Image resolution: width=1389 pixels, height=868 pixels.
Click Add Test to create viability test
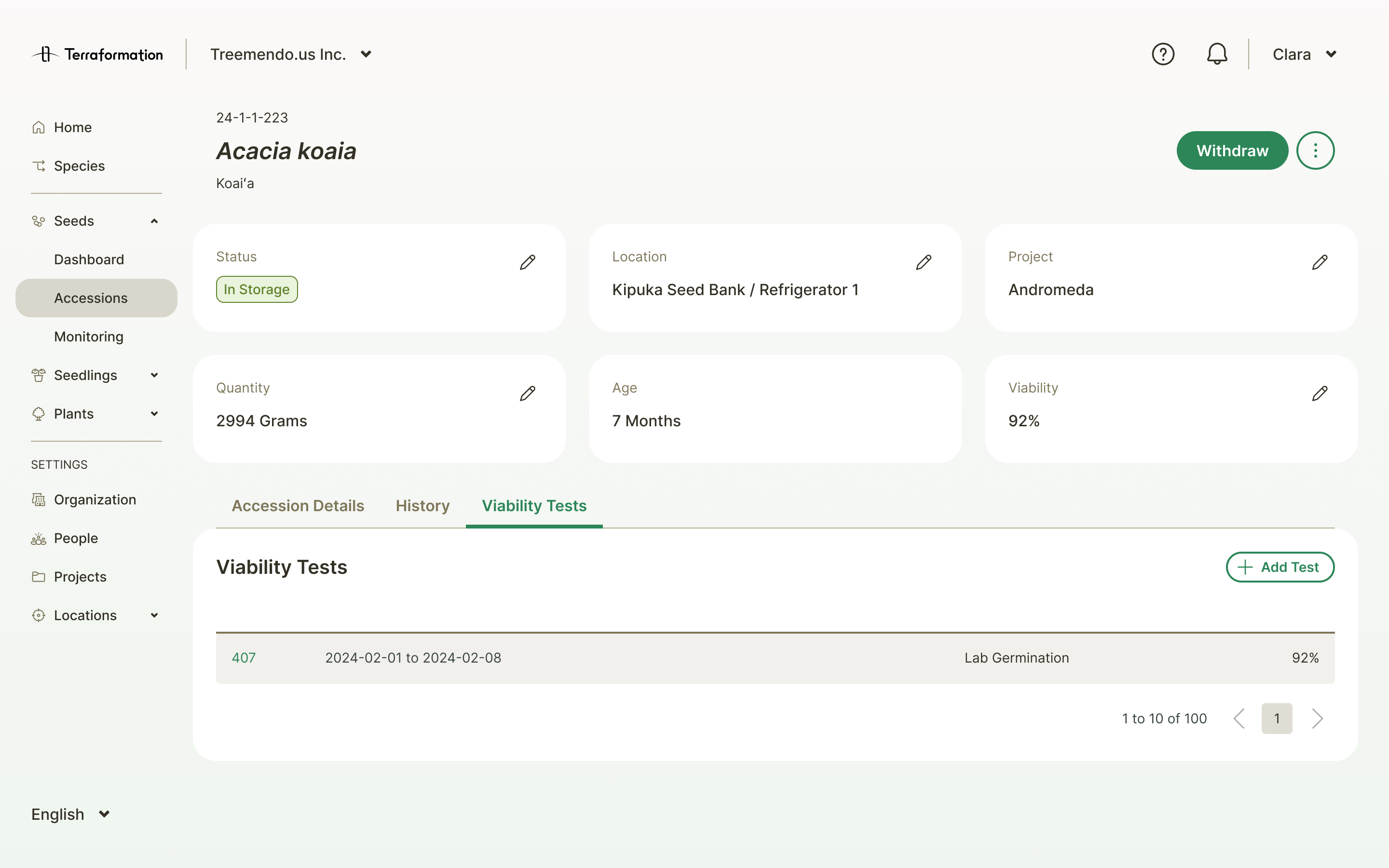click(x=1280, y=567)
